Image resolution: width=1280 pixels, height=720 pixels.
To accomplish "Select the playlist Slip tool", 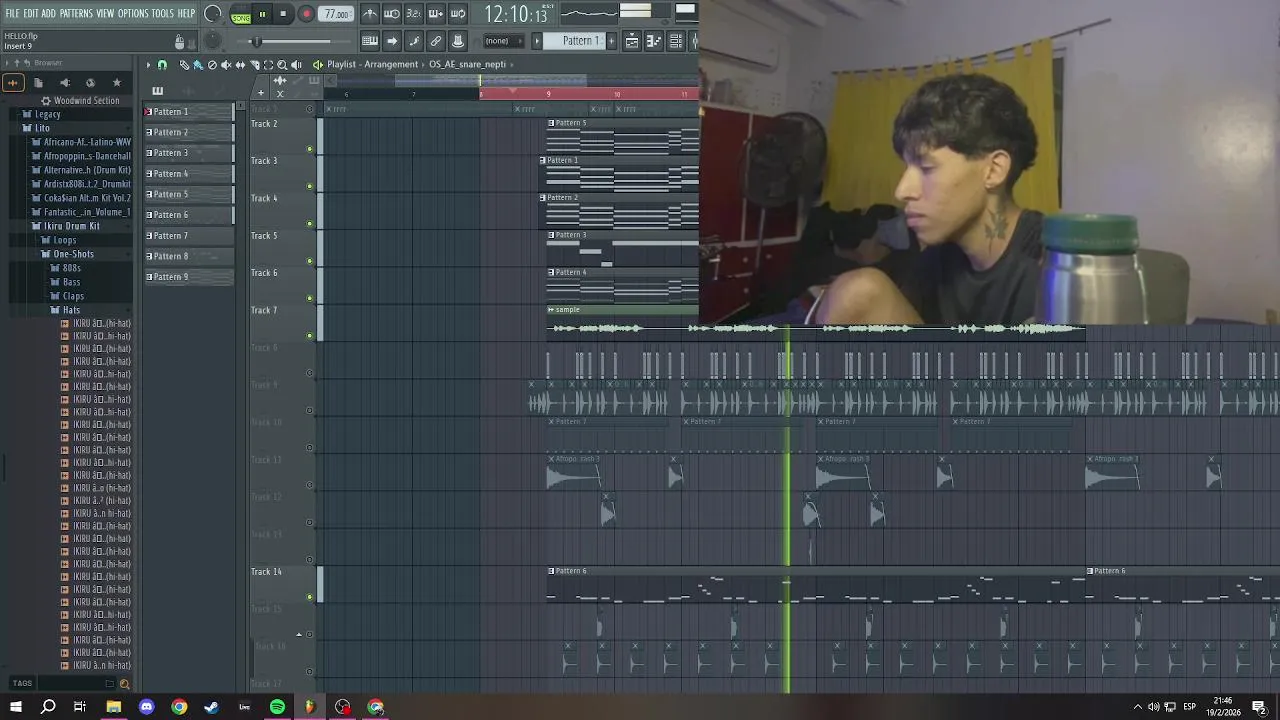I will 240,64.
